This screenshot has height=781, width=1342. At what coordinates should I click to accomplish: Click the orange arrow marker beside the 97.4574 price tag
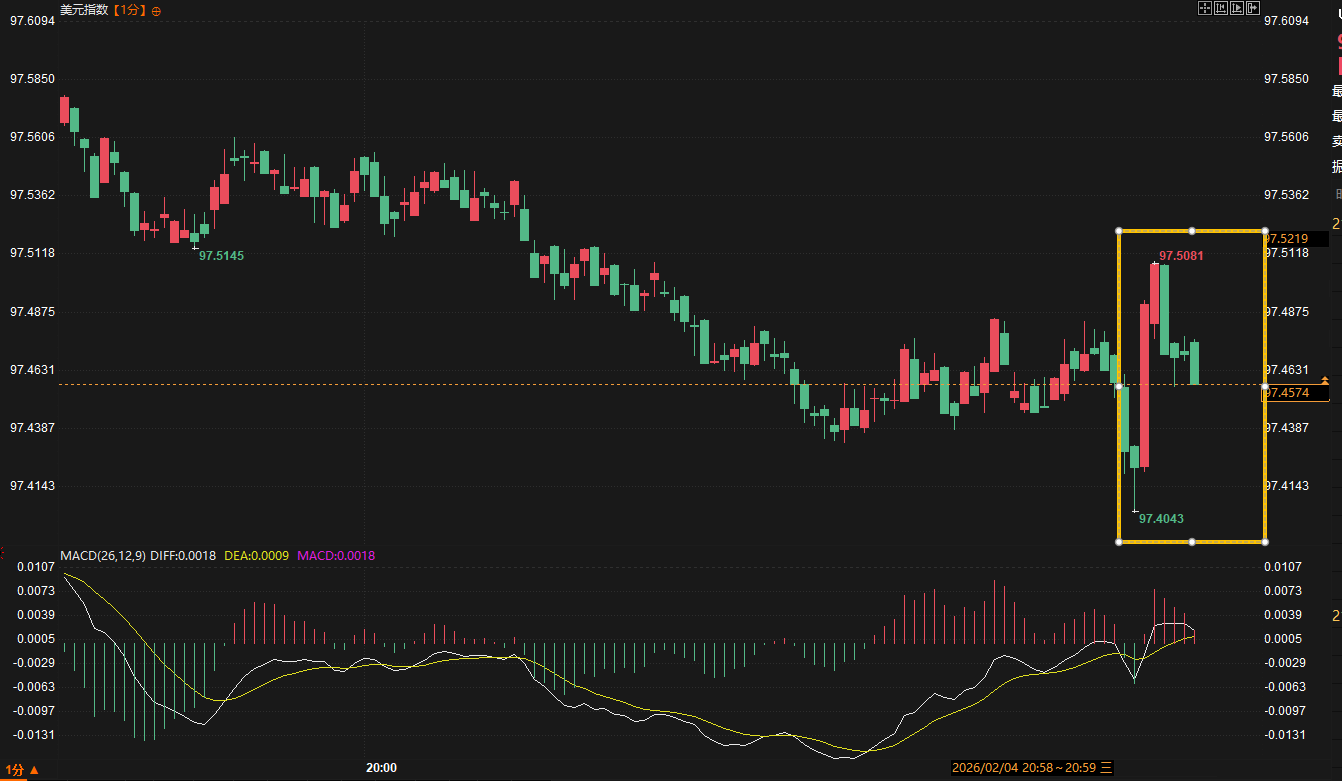(x=1325, y=381)
